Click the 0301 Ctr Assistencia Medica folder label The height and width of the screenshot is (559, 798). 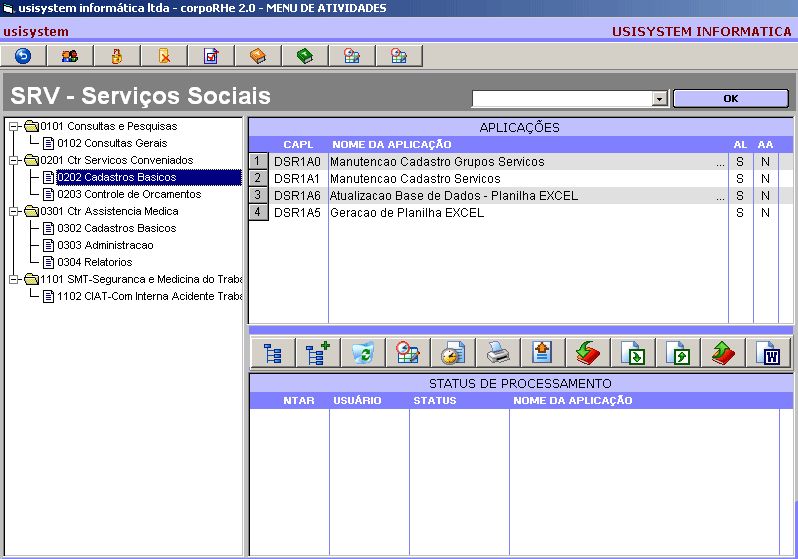(x=109, y=211)
